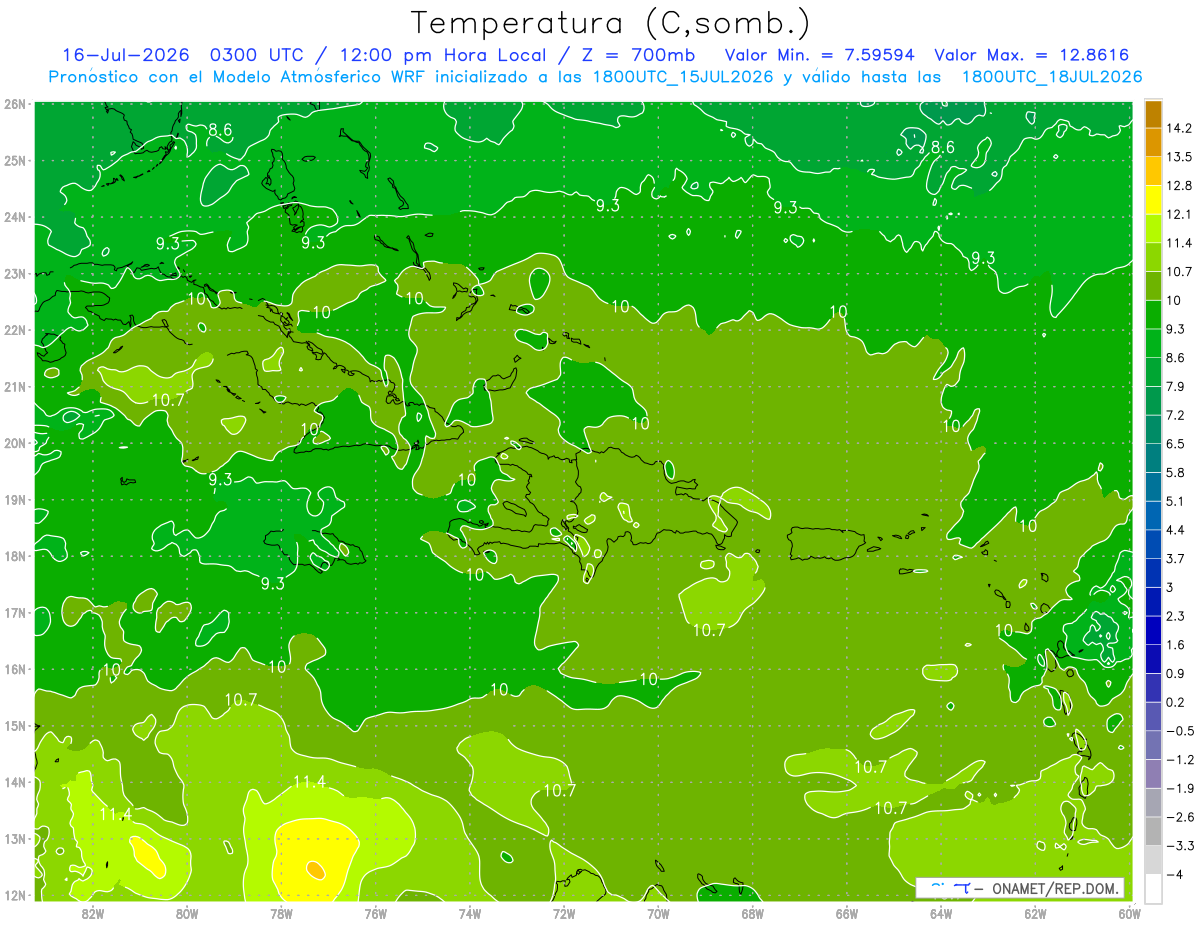Select initialization time "1800UTC_15JUL2026"
1200x927 pixels.
pos(683,76)
